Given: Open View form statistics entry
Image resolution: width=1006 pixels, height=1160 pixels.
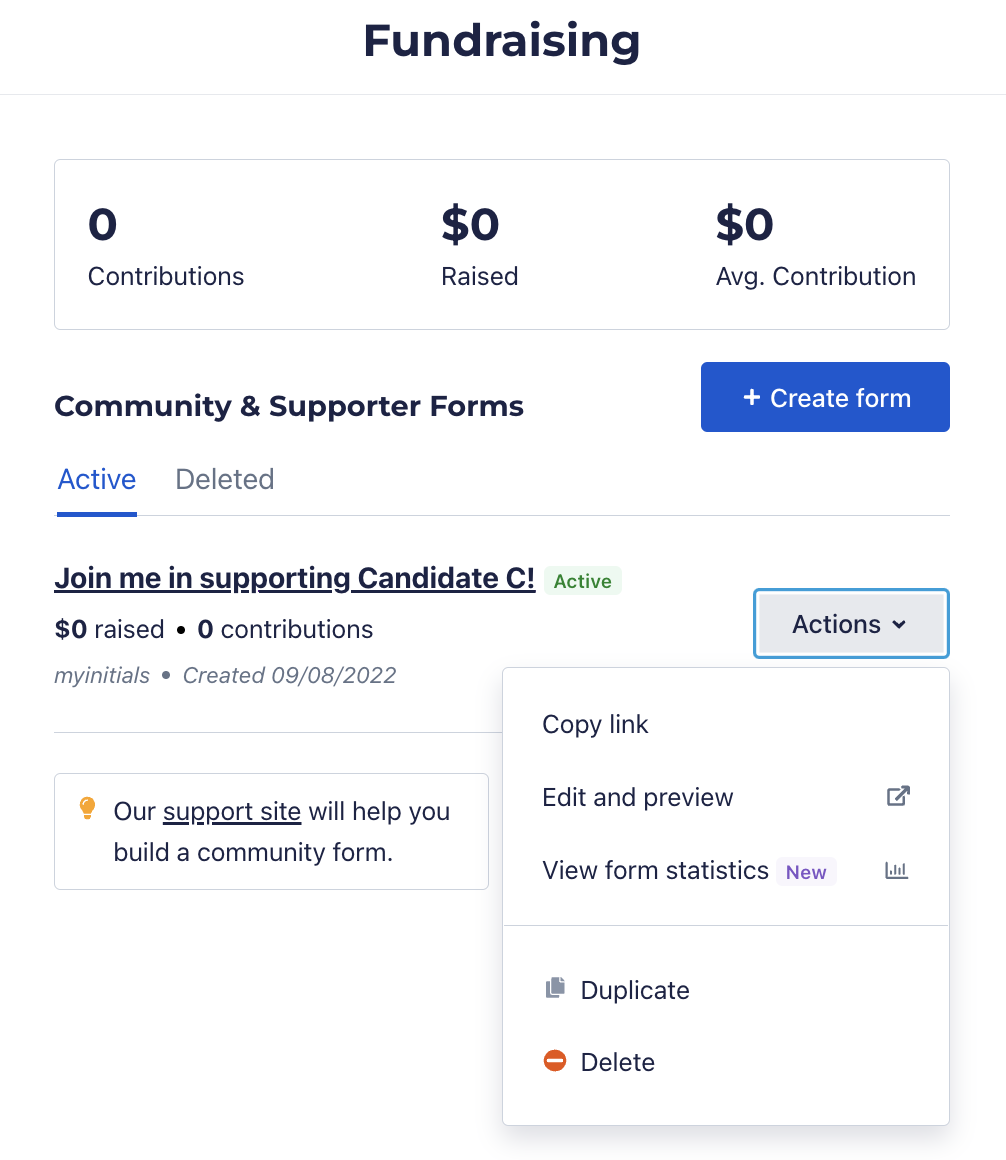Looking at the screenshot, I should pyautogui.click(x=726, y=871).
